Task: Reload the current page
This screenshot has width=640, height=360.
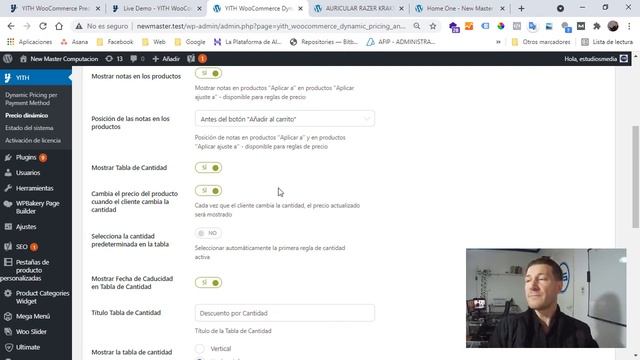Action: click(43, 26)
